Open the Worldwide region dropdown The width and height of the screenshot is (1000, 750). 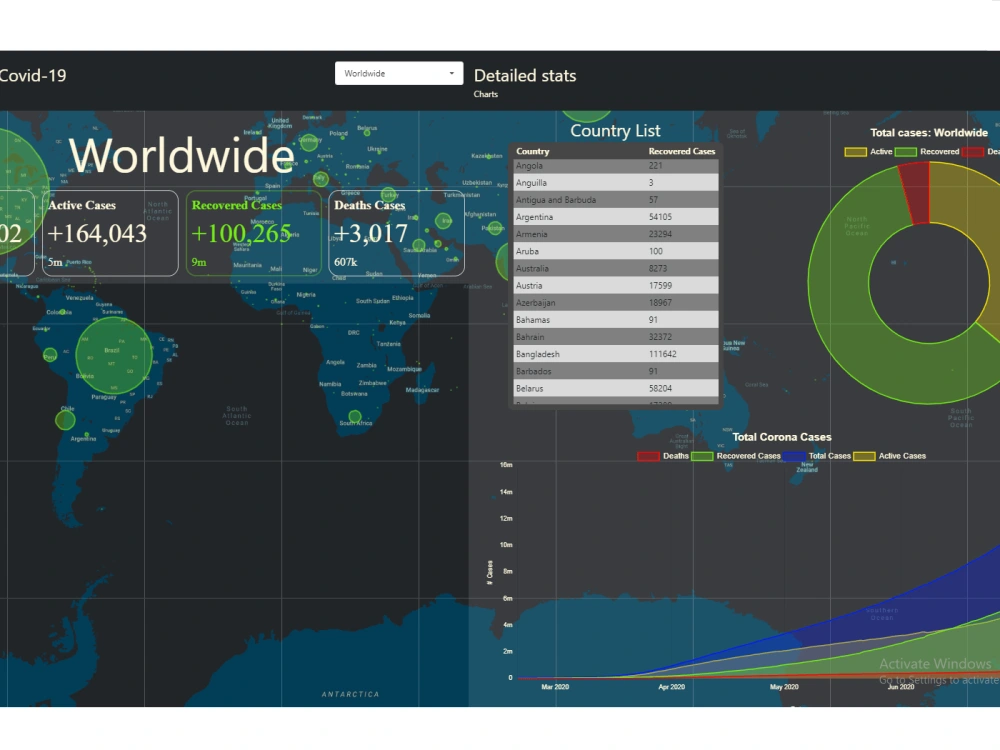point(399,73)
